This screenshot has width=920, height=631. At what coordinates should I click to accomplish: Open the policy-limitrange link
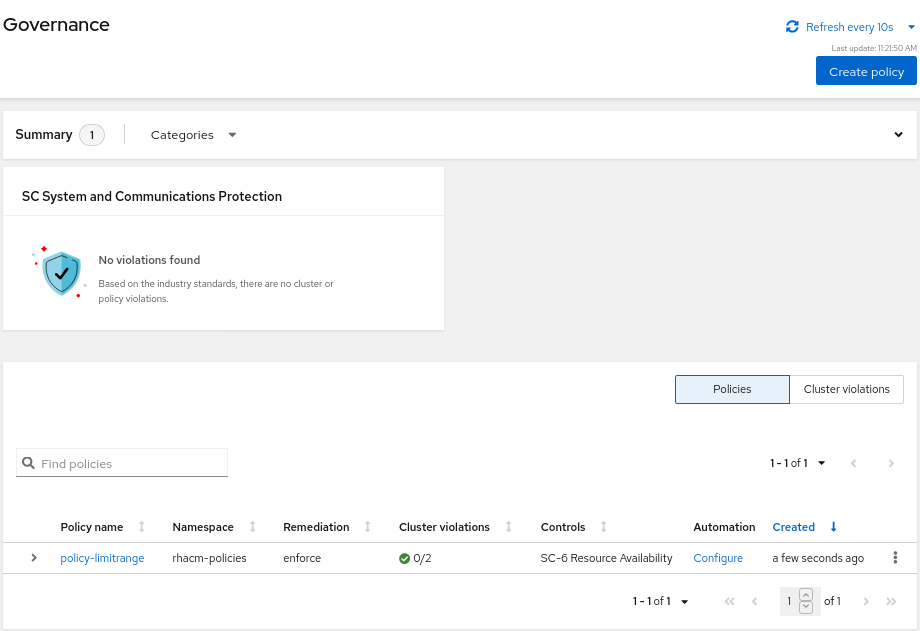click(x=102, y=558)
